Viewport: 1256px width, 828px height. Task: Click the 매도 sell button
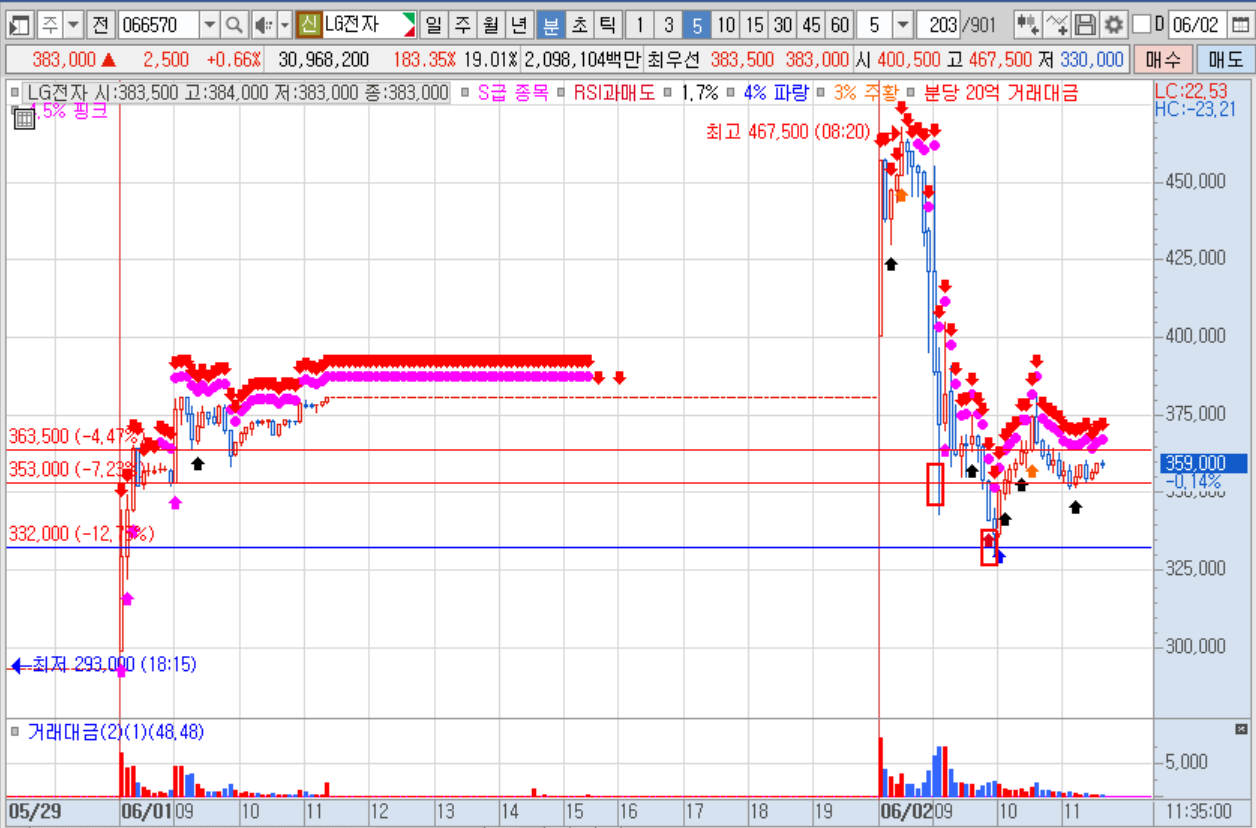[1224, 60]
